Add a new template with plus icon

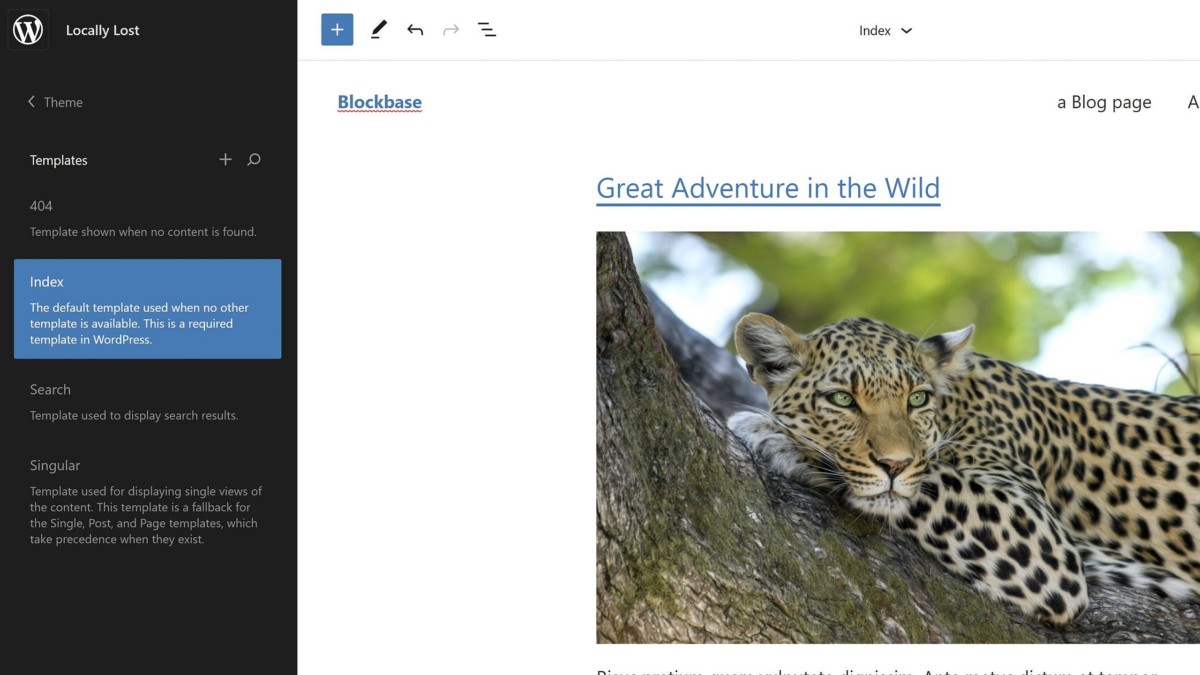[x=225, y=160]
